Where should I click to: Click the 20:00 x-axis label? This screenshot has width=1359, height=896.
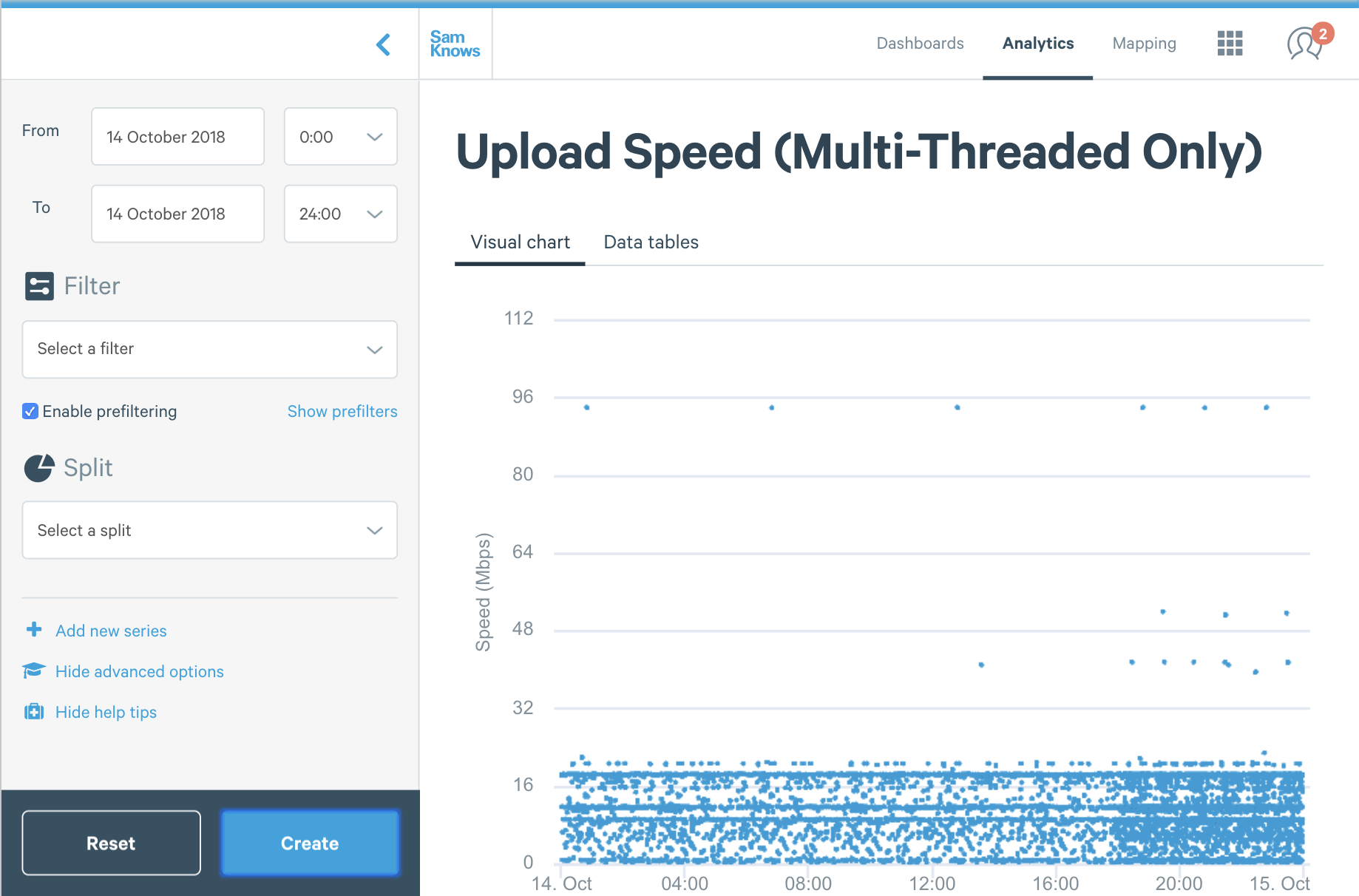[x=1179, y=883]
